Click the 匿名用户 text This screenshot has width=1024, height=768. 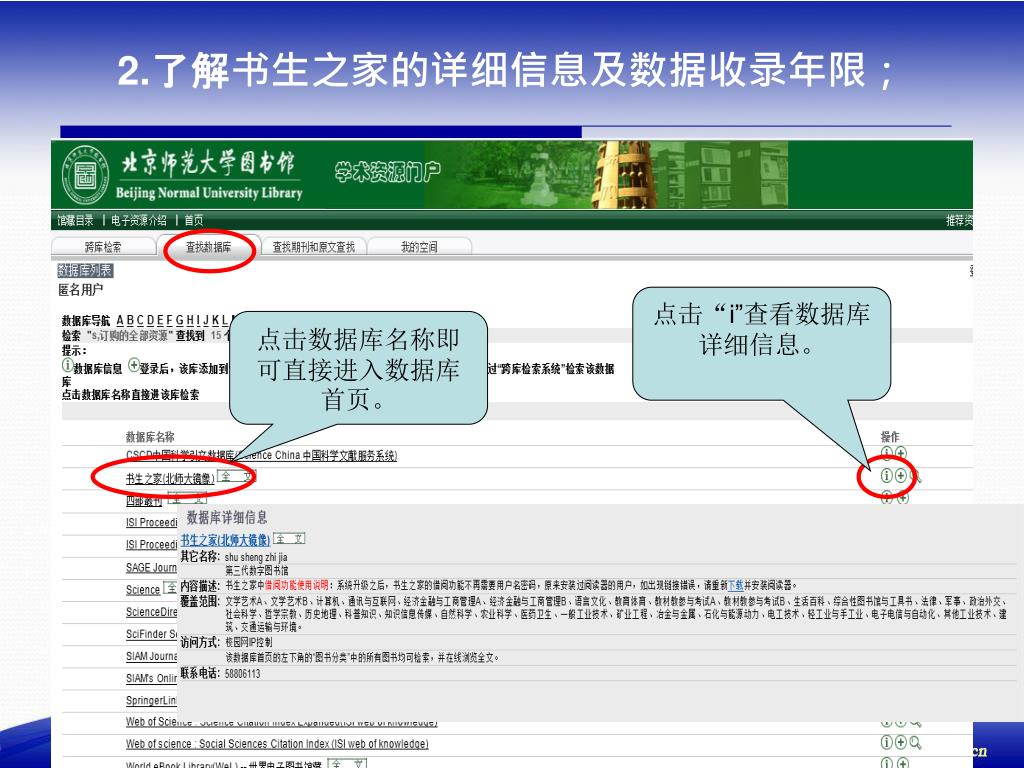coord(81,290)
